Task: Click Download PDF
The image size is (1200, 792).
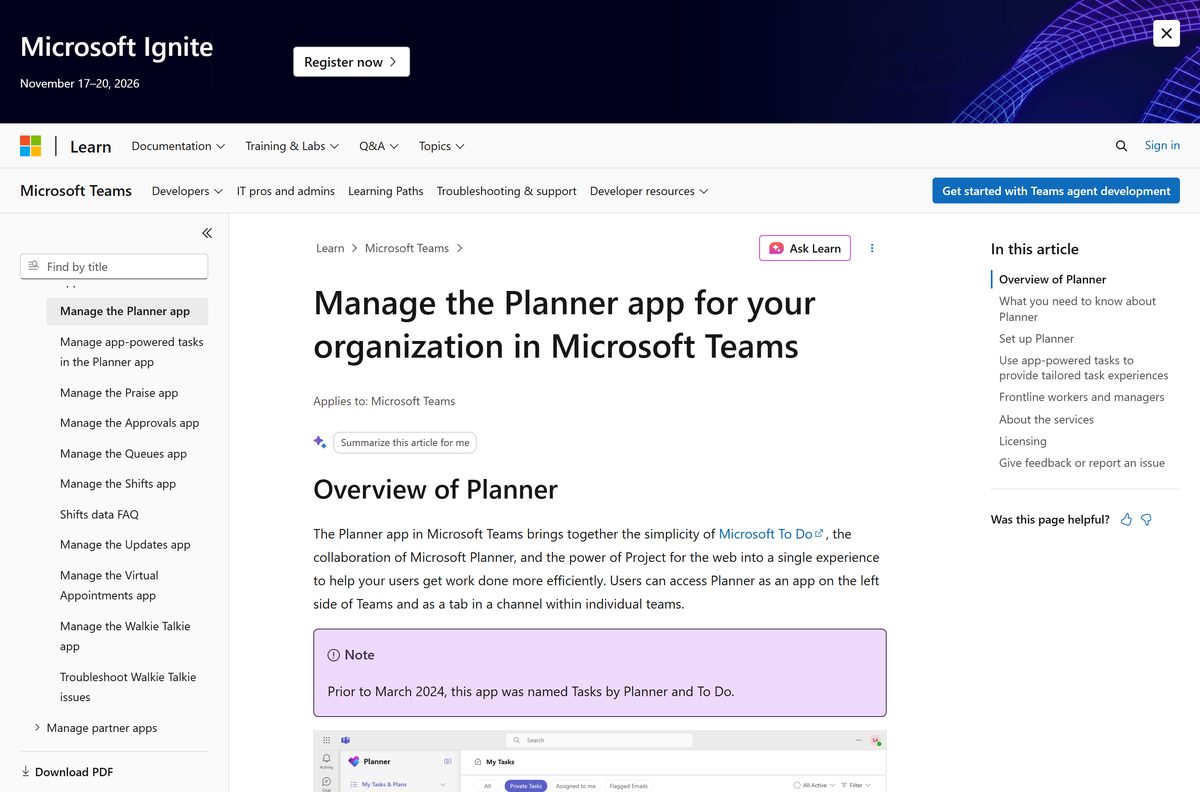Action: pos(67,772)
